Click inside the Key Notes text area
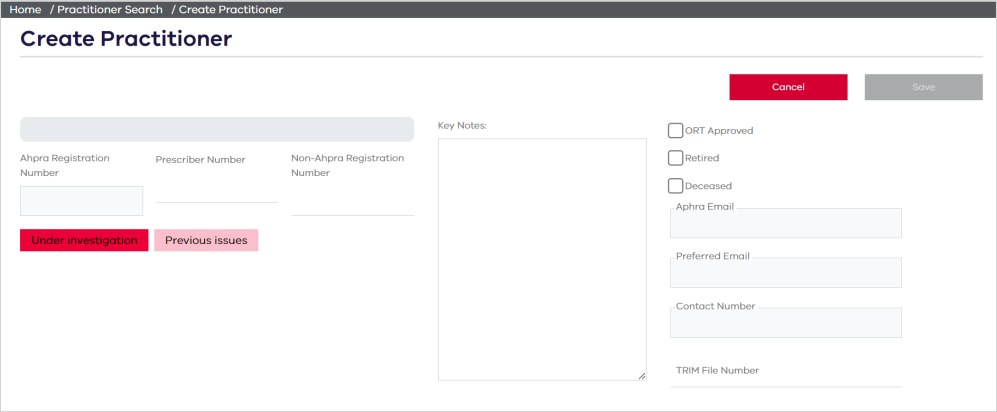 tap(542, 259)
